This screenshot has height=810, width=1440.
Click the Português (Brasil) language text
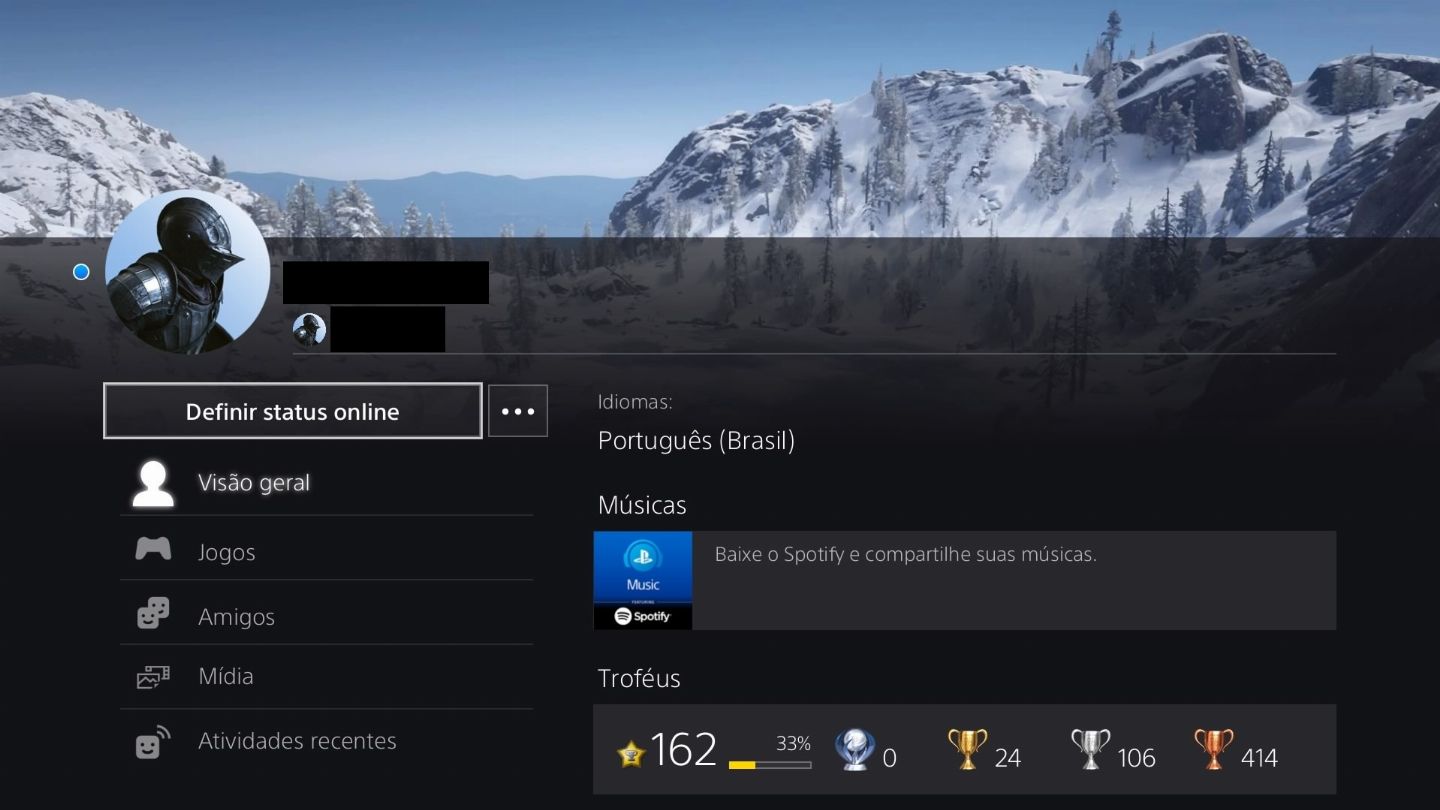pyautogui.click(x=696, y=441)
